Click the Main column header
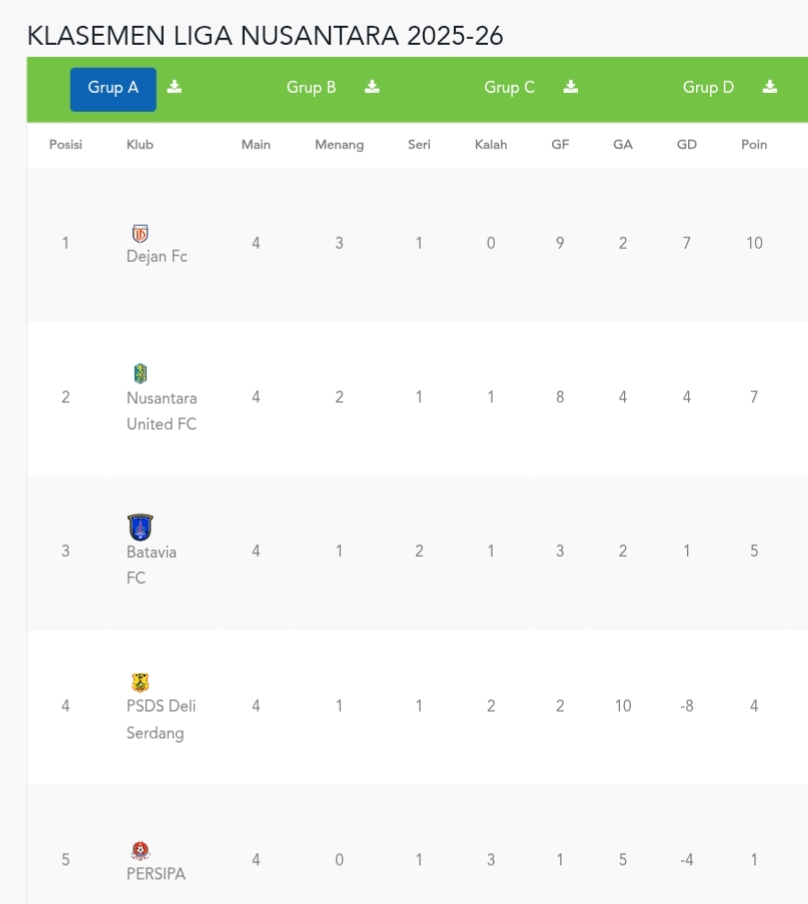 (x=256, y=145)
